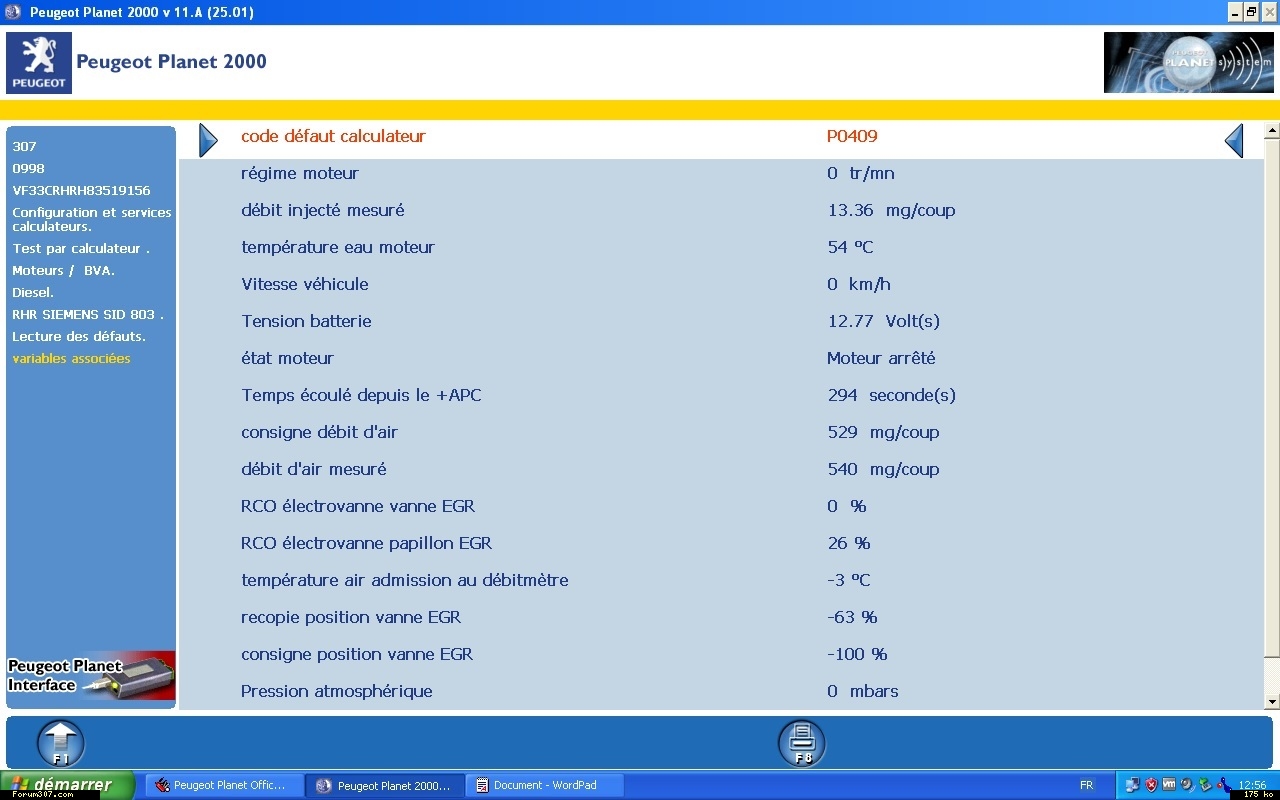Image resolution: width=1280 pixels, height=800 pixels.
Task: Click the title bar application icon
Action: [x=13, y=12]
